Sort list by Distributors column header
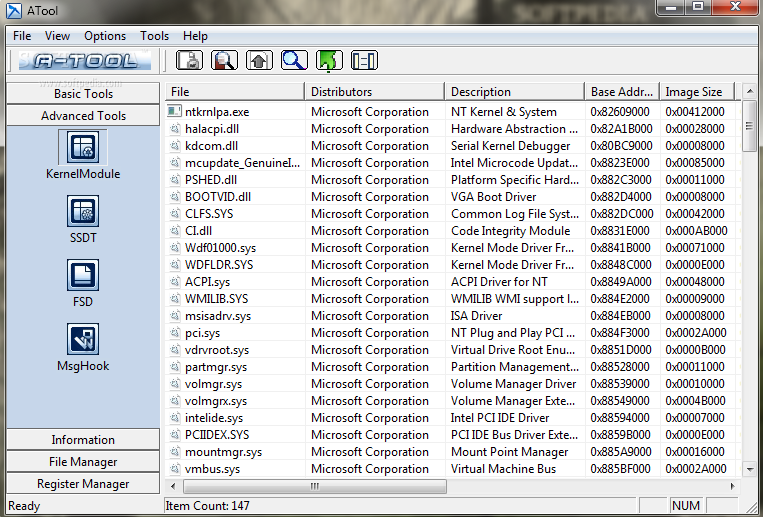 click(x=375, y=92)
